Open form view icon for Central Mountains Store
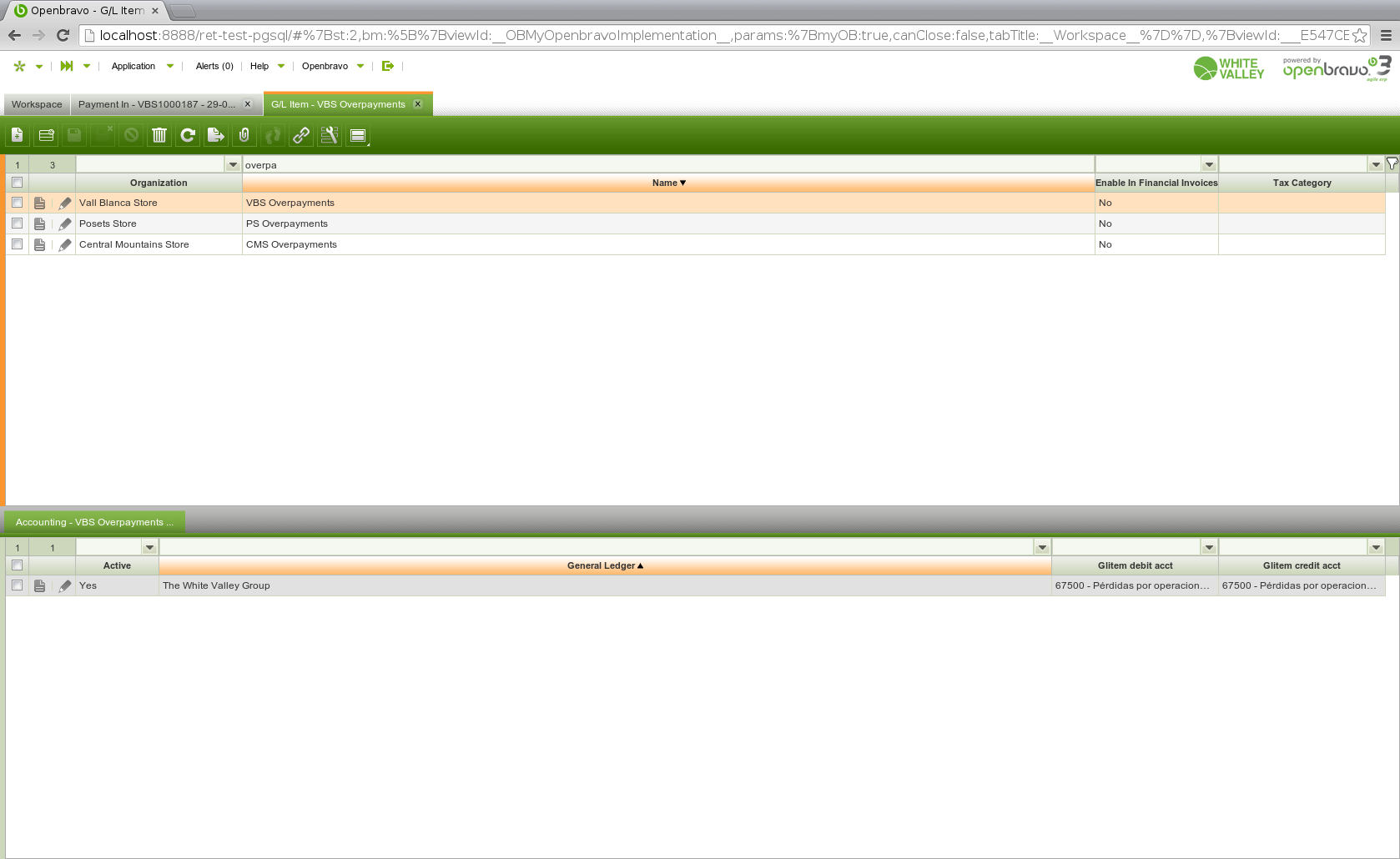The image size is (1400, 859). [x=39, y=244]
